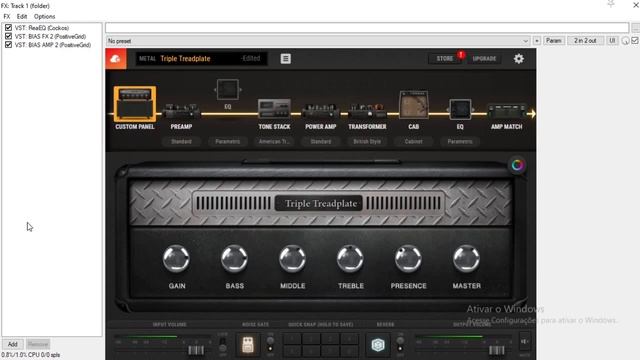The width and height of the screenshot is (640, 360).
Task: Click the Upgrade button
Action: pos(484,59)
